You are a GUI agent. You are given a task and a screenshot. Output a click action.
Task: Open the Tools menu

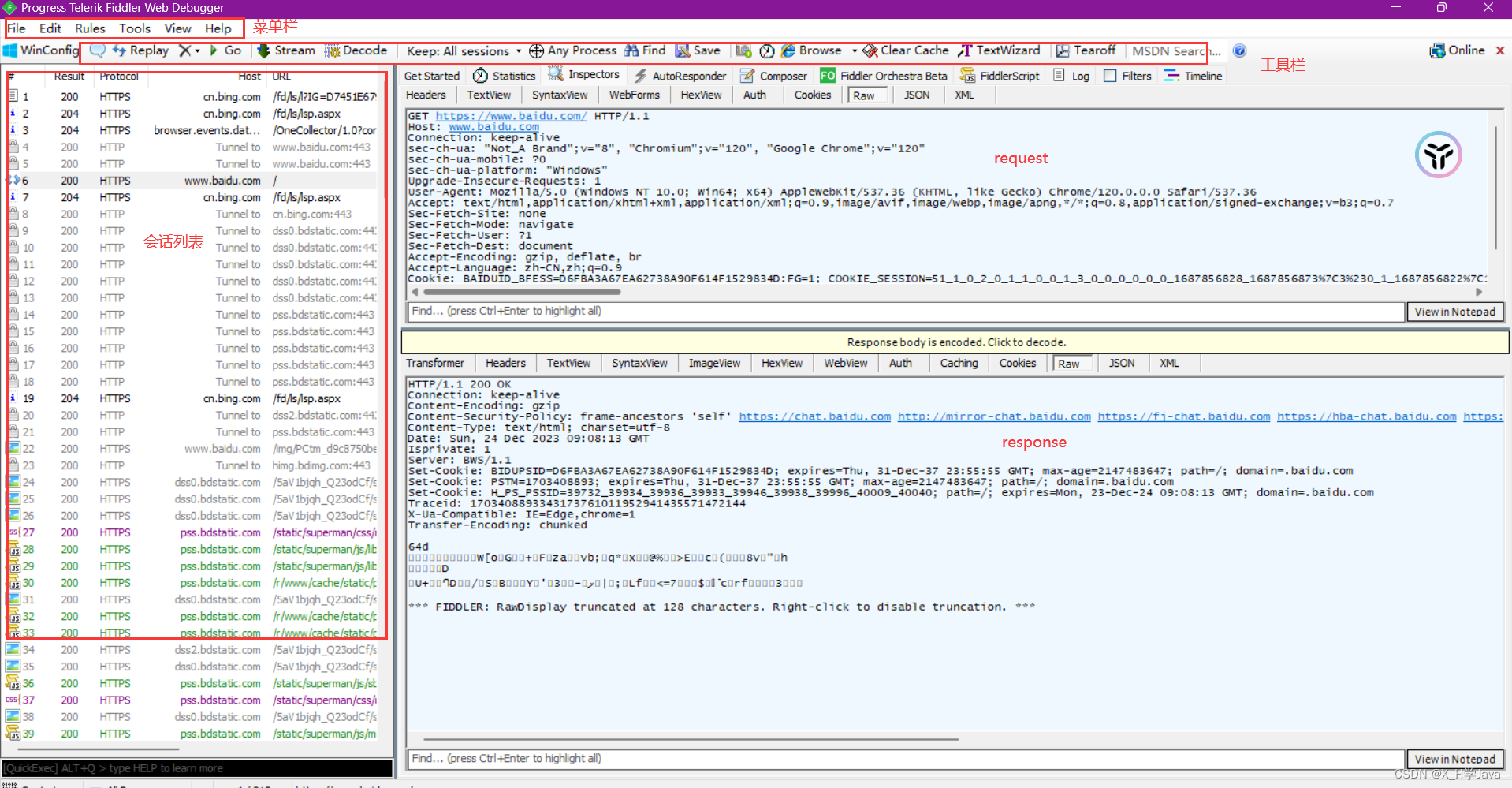[x=135, y=28]
